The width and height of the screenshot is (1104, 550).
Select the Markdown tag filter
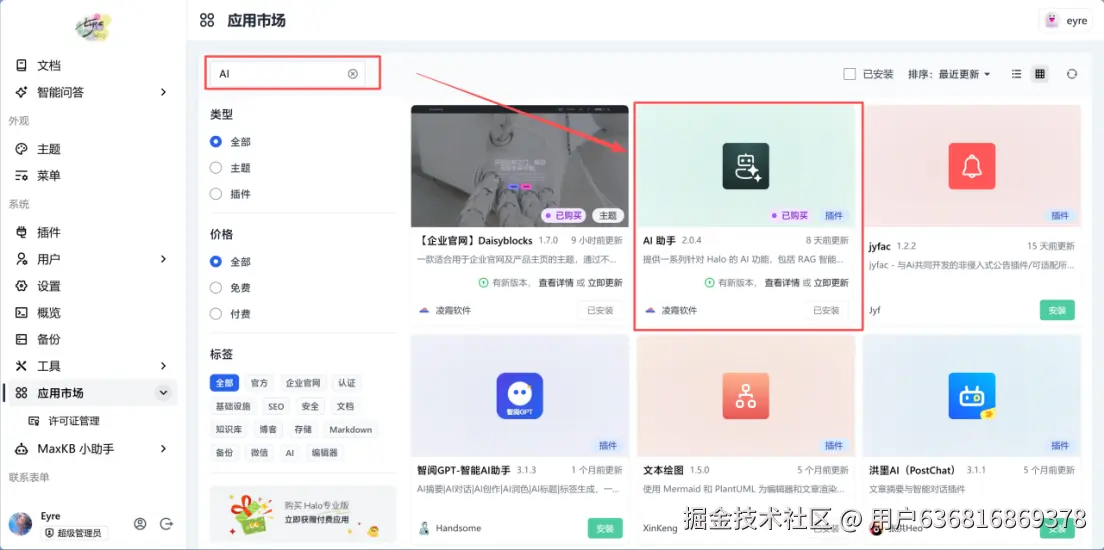(x=350, y=430)
